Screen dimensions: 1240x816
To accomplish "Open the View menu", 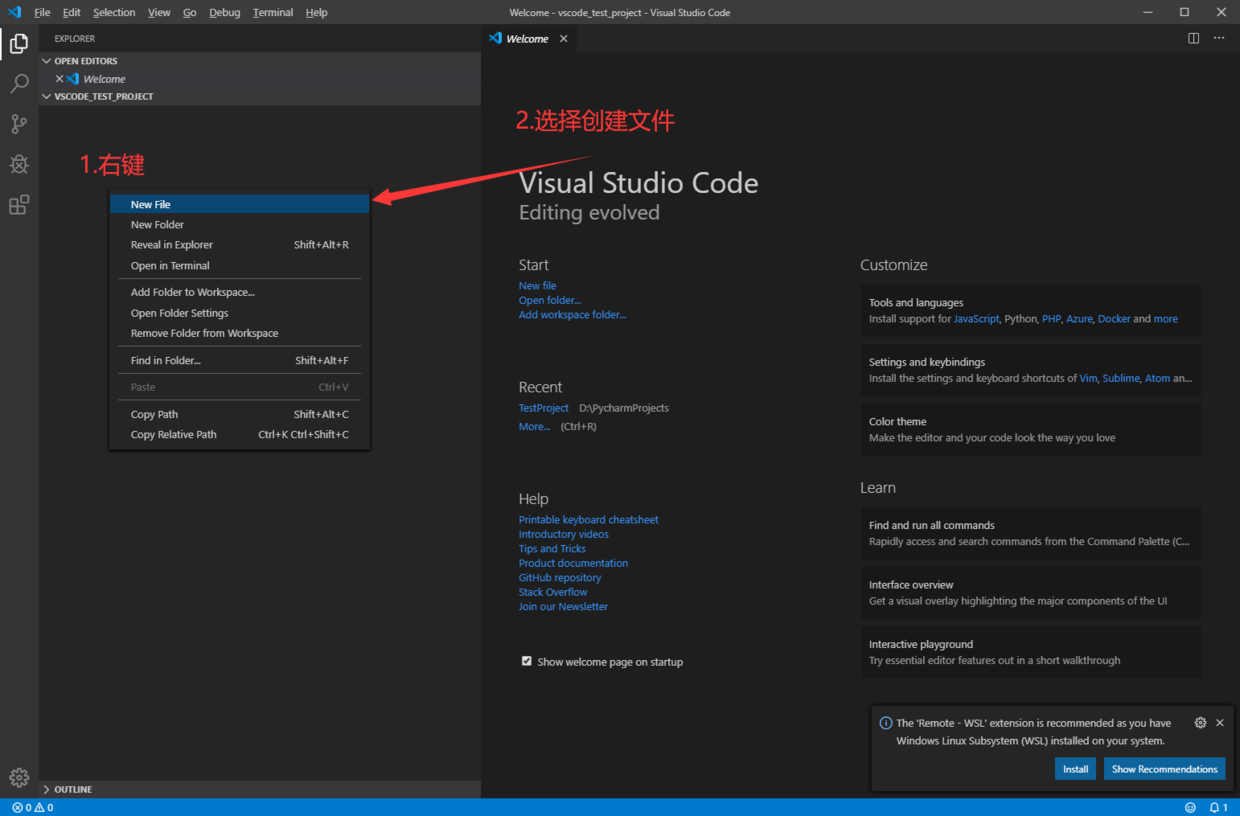I will tap(159, 12).
